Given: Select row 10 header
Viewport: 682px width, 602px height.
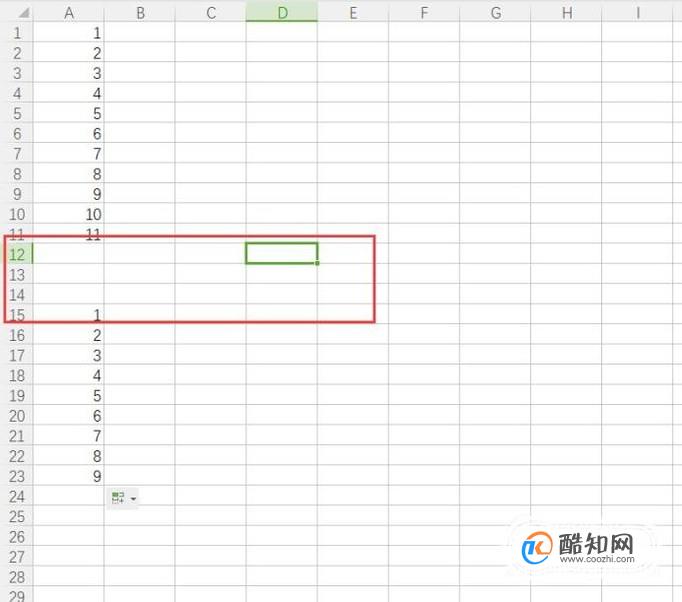Looking at the screenshot, I should click(x=17, y=214).
